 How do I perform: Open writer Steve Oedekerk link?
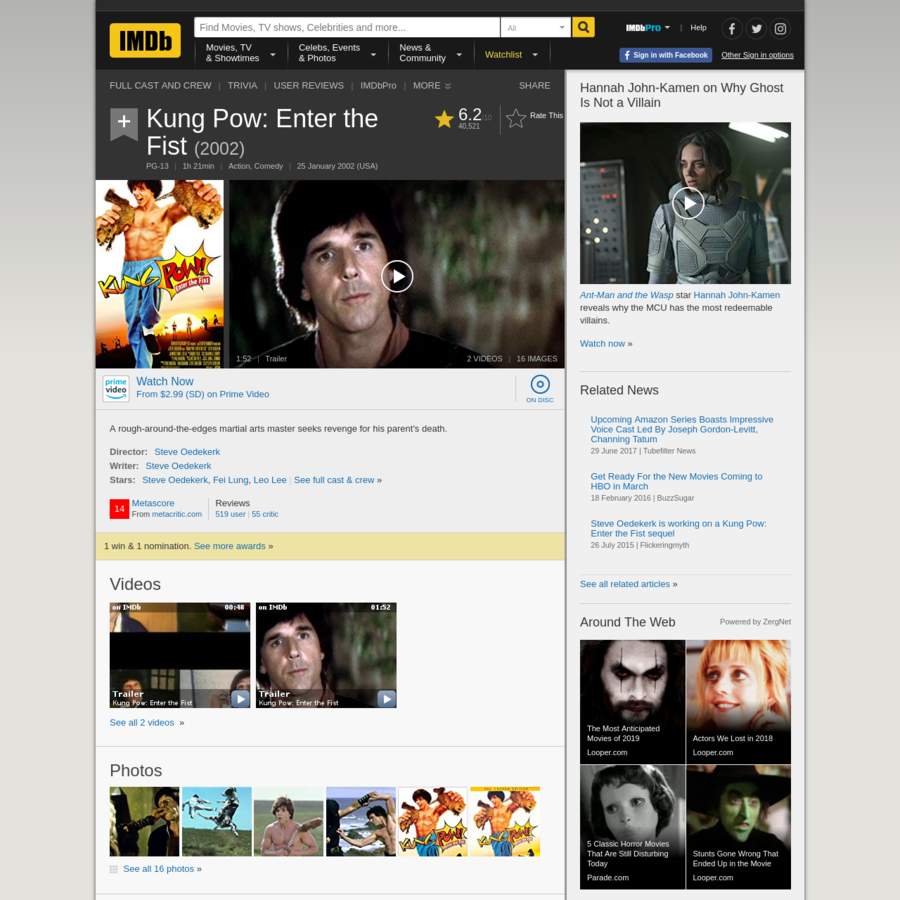pyautogui.click(x=178, y=466)
